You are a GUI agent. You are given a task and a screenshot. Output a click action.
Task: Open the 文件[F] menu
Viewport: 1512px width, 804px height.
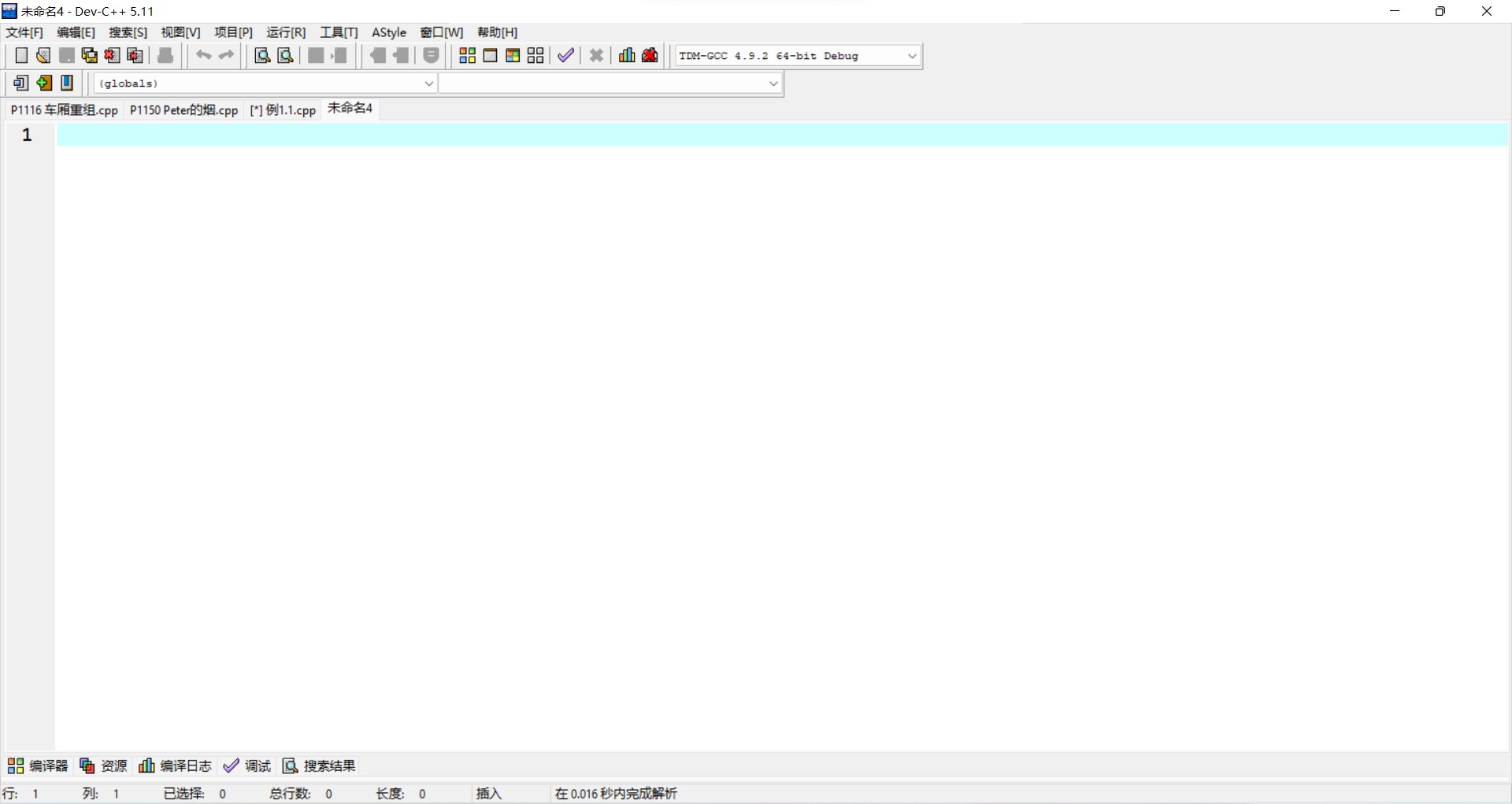pos(24,32)
